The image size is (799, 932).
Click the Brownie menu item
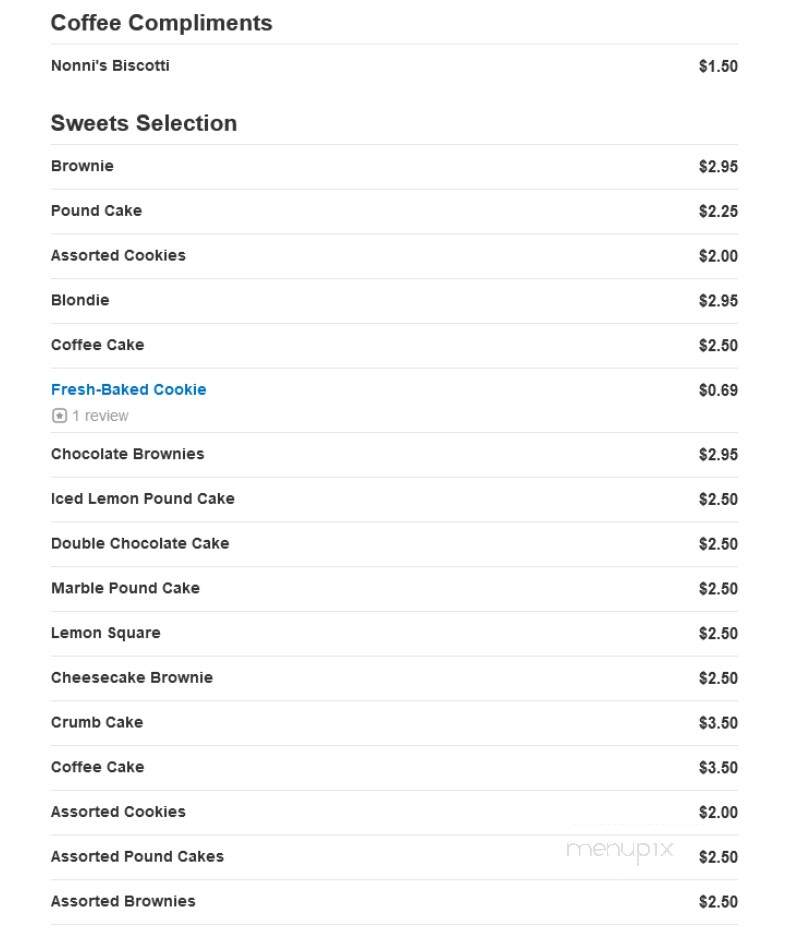(x=82, y=166)
